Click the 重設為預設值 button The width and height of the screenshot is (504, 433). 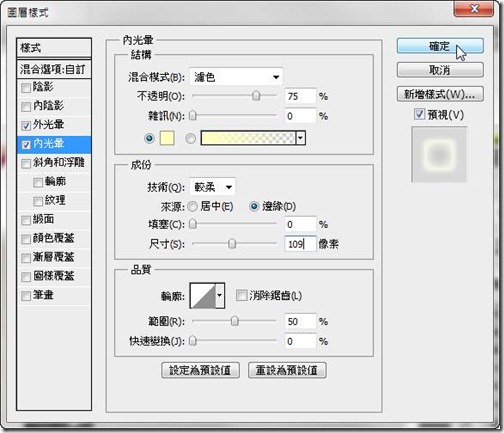[287, 370]
